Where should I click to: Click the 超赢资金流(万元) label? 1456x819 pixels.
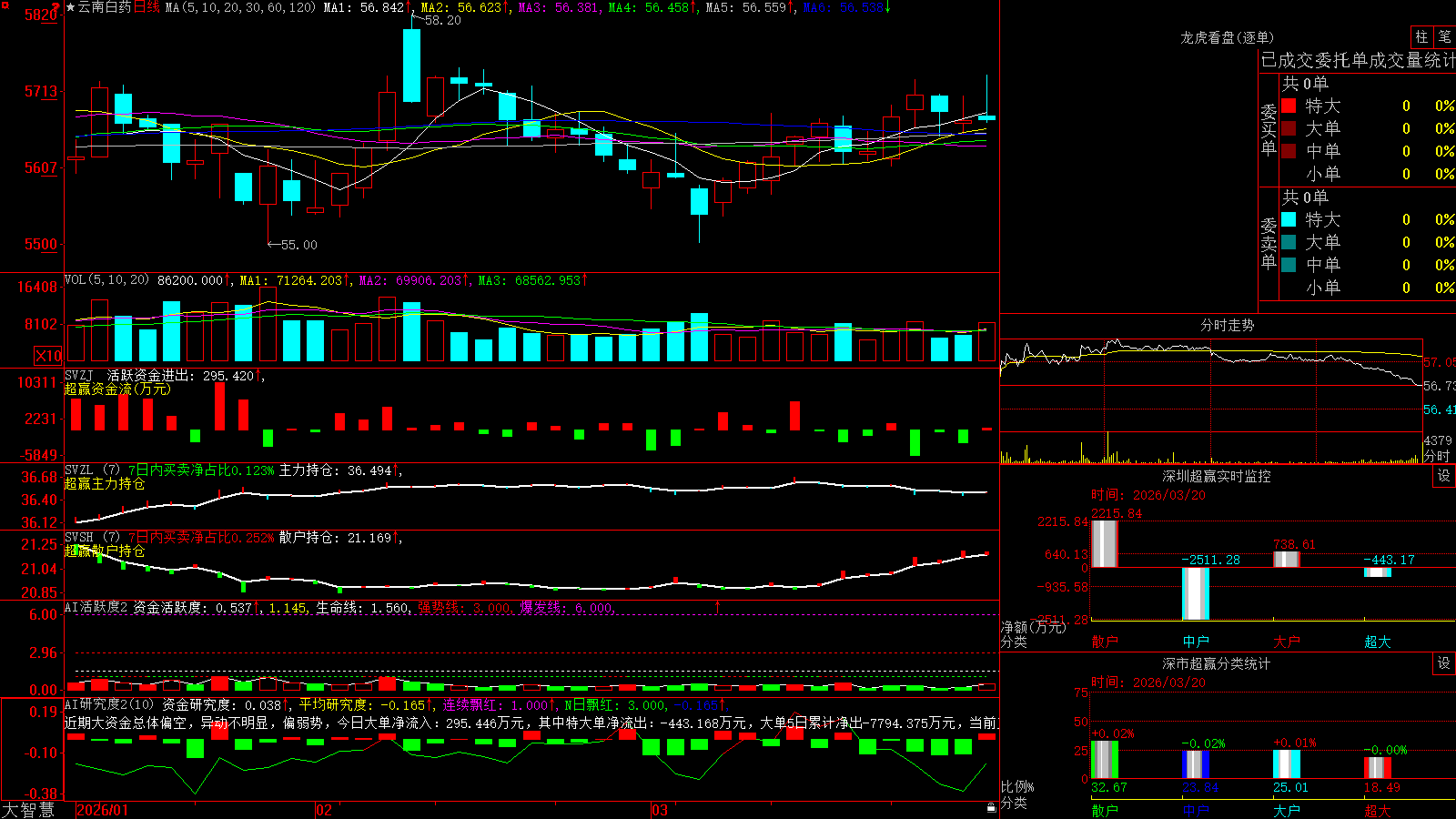117,389
